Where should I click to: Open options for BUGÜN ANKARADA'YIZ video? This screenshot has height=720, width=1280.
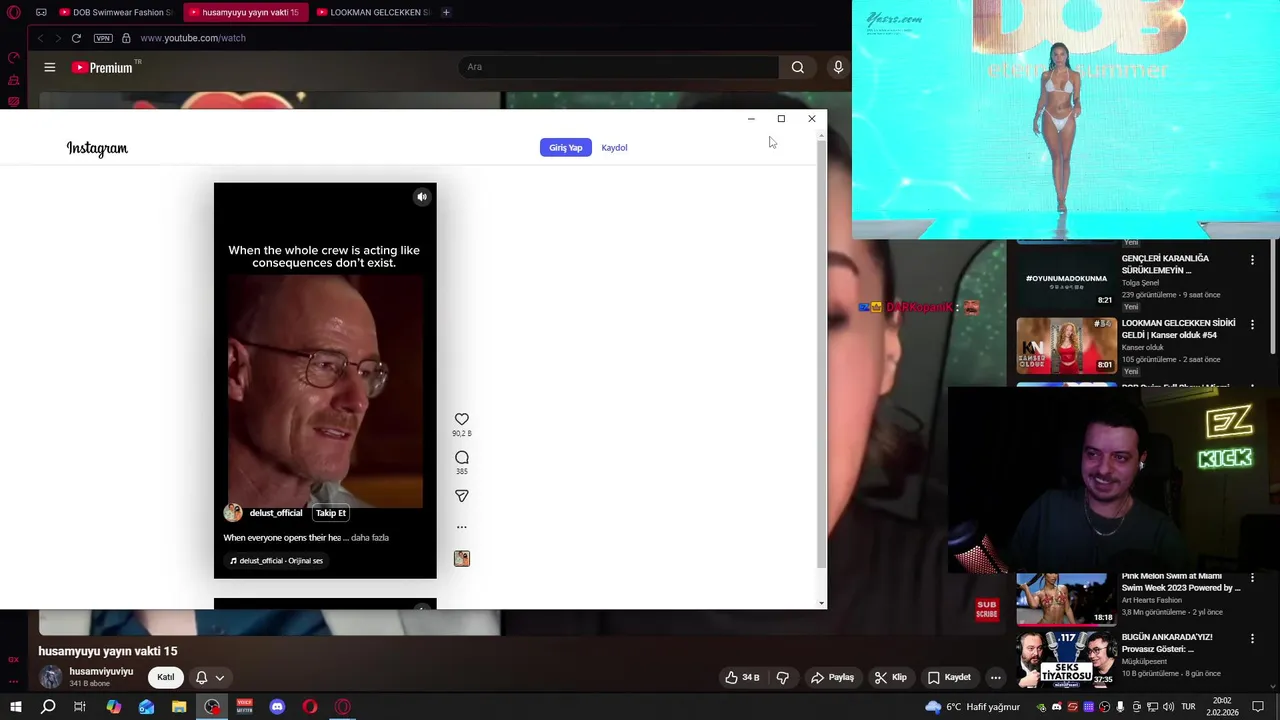(x=1252, y=639)
